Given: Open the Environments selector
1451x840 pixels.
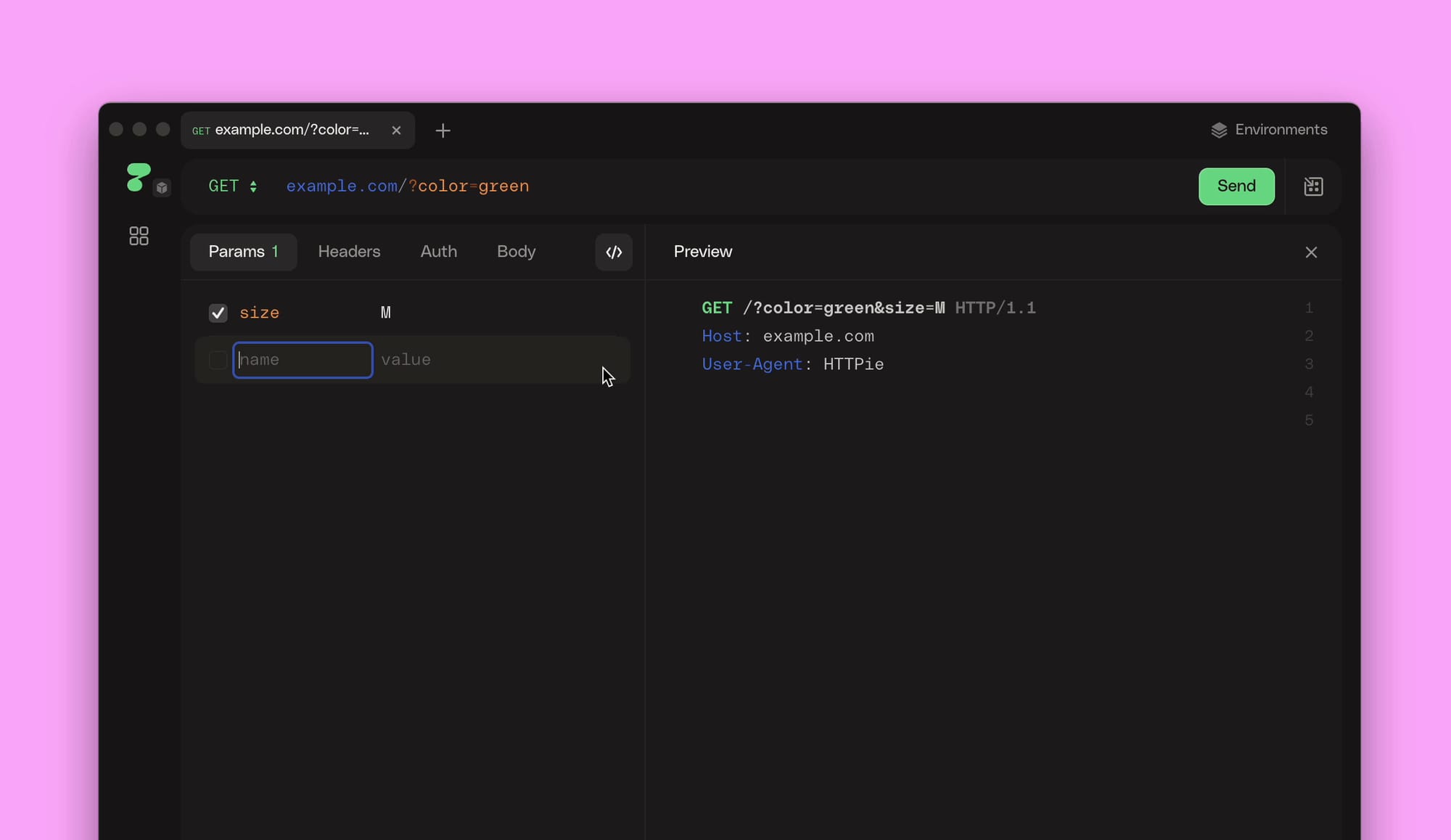Looking at the screenshot, I should pyautogui.click(x=1281, y=129).
